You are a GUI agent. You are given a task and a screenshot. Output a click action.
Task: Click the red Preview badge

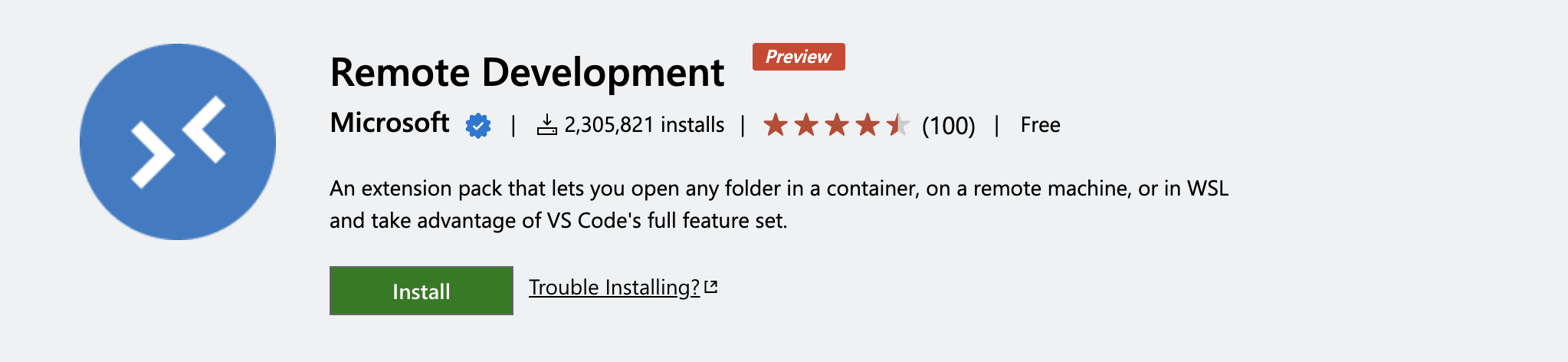coord(799,57)
